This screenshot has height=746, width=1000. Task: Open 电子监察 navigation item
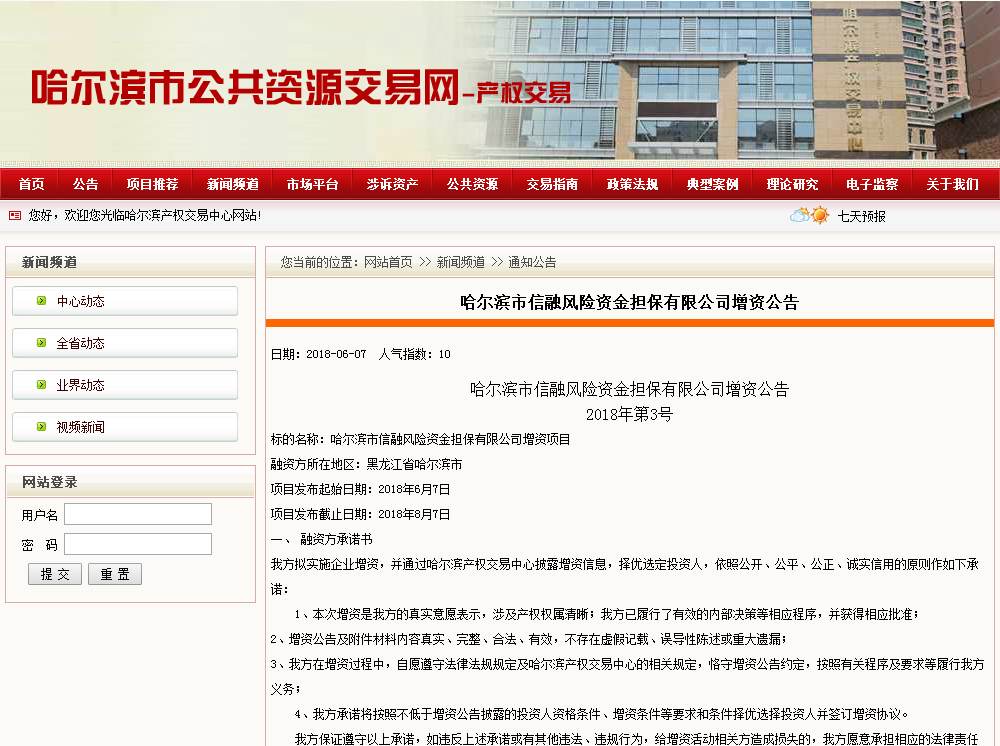[x=872, y=184]
